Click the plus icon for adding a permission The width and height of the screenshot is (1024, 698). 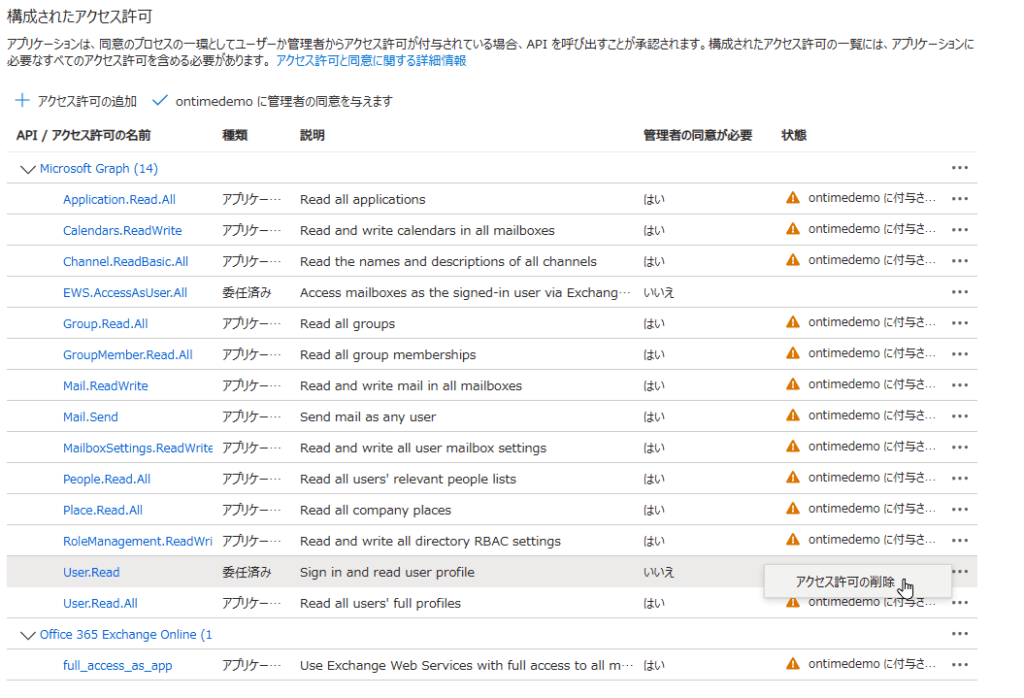[22, 101]
